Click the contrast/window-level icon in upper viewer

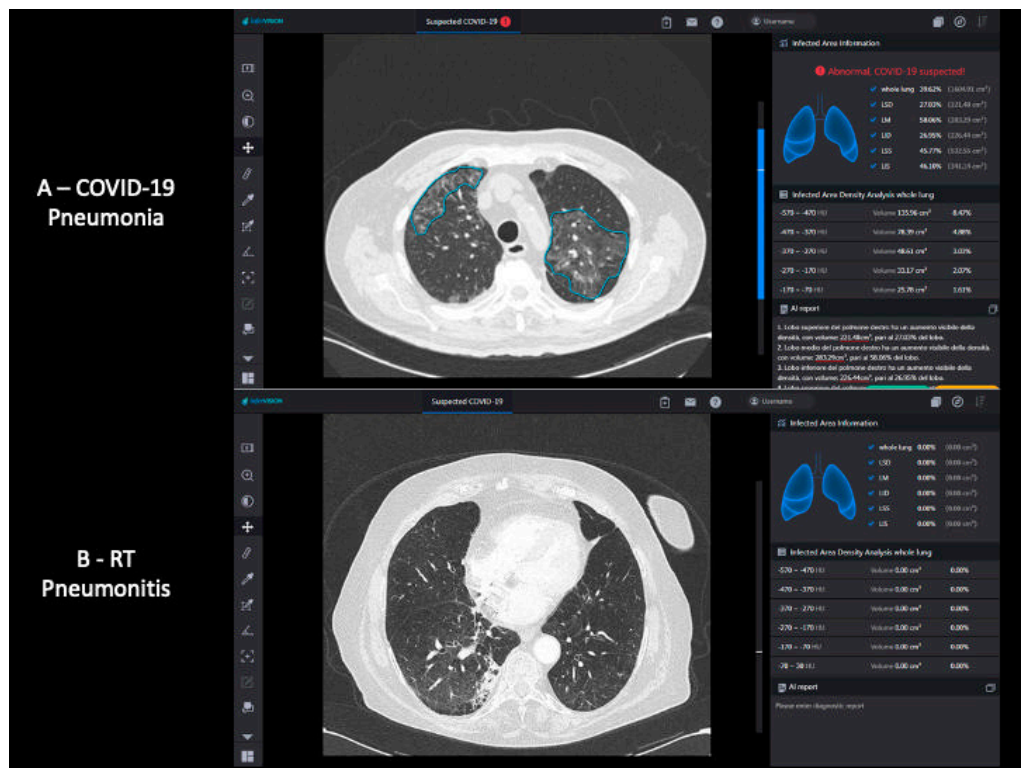click(x=248, y=122)
